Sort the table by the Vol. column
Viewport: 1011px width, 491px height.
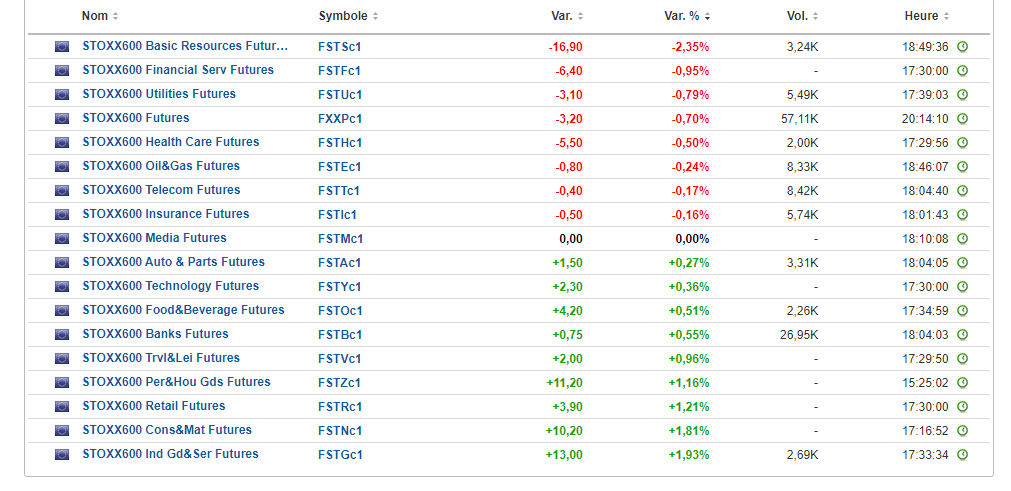point(803,16)
